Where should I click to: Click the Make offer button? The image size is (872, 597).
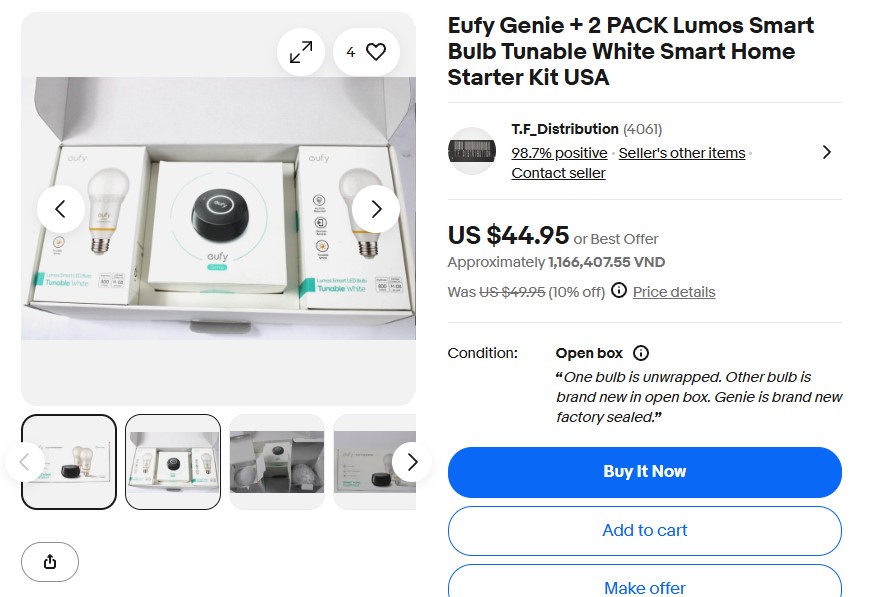644,587
